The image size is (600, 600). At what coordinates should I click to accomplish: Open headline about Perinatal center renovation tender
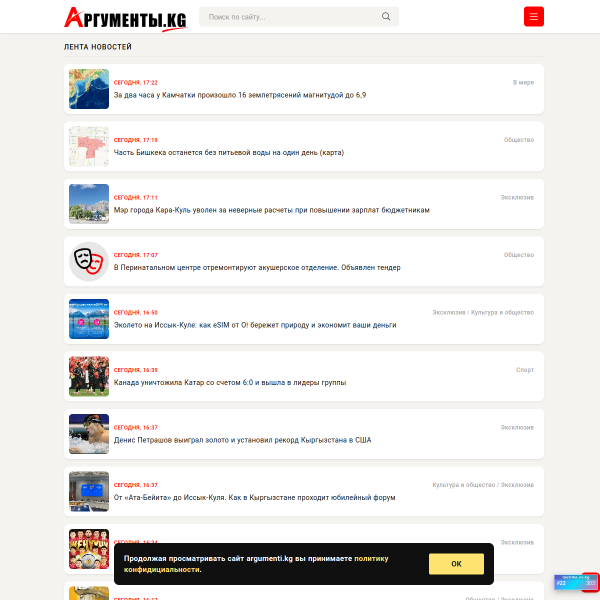pyautogui.click(x=257, y=267)
